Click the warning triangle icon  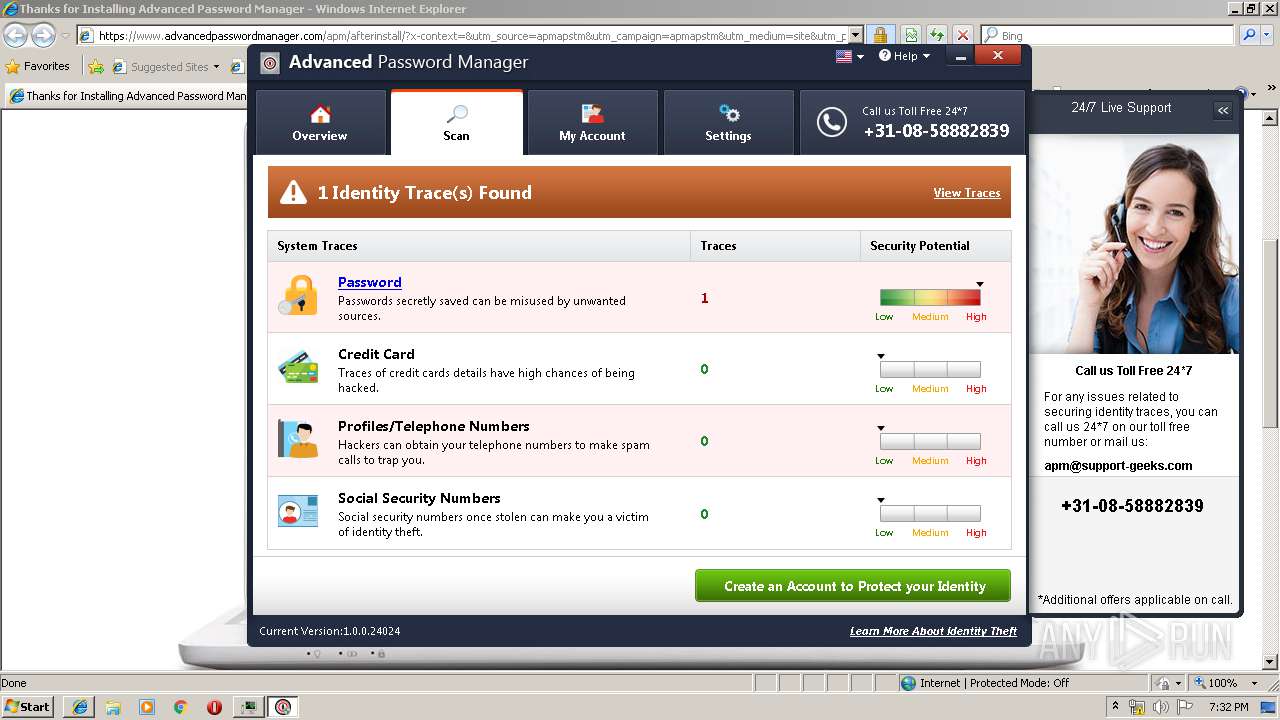(293, 192)
